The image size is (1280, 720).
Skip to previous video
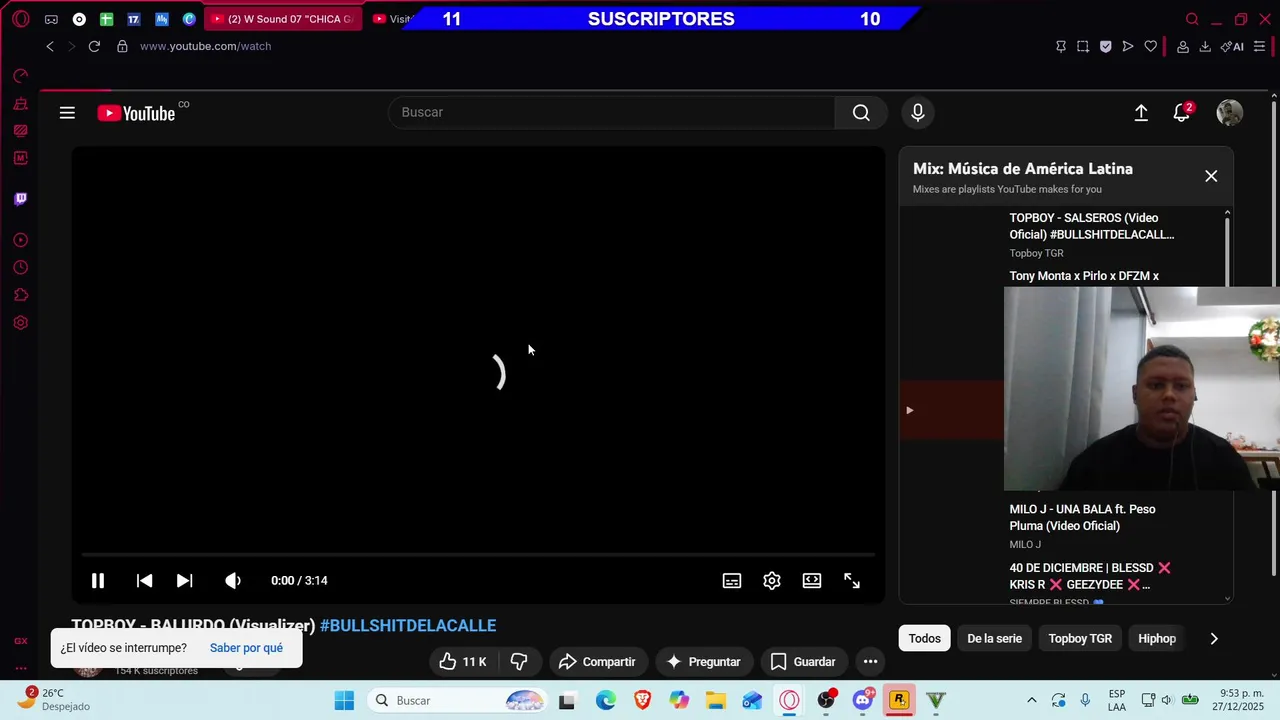[144, 581]
